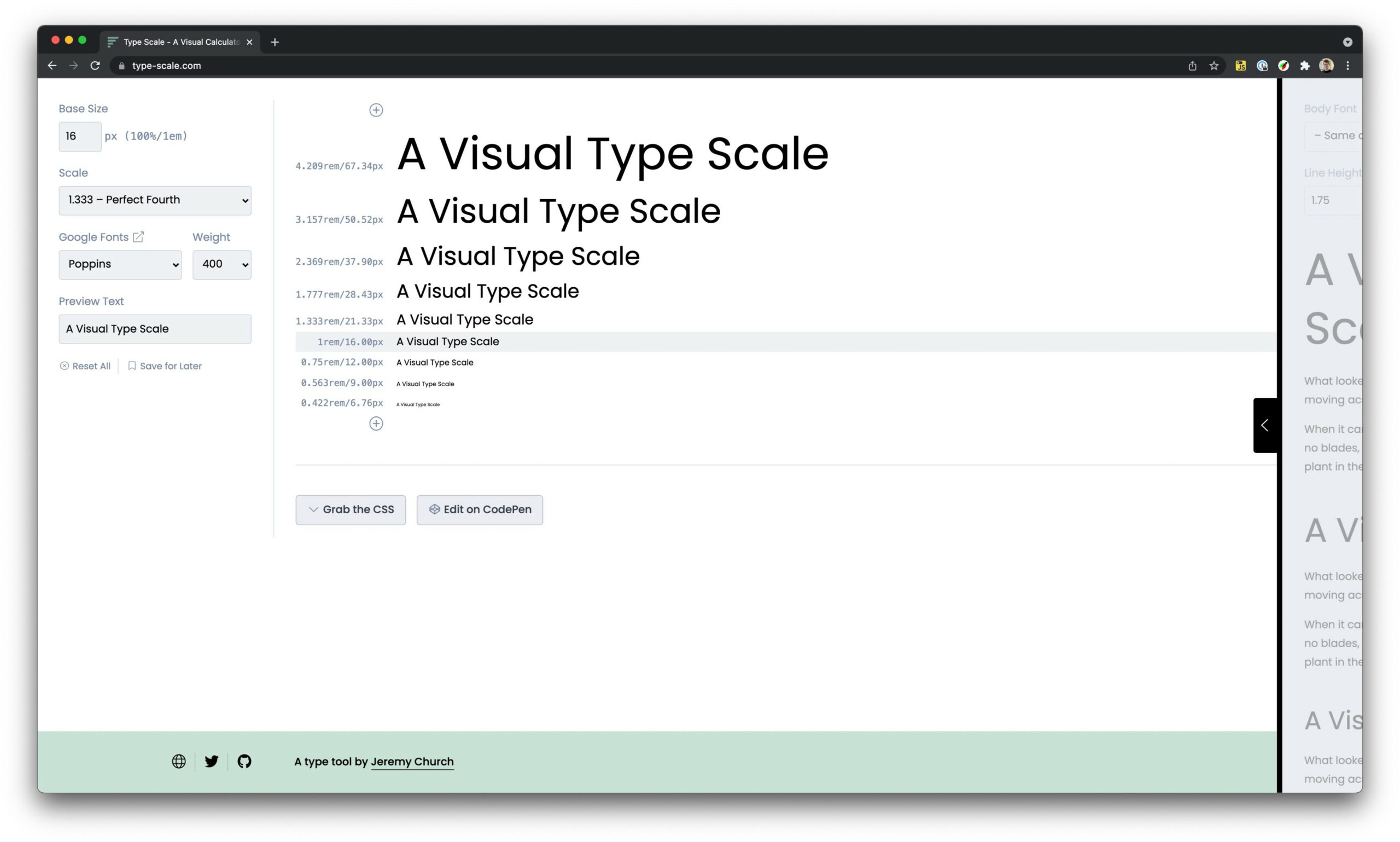Open the Twitter icon in the footer
The width and height of the screenshot is (1400, 842).
pos(212,762)
